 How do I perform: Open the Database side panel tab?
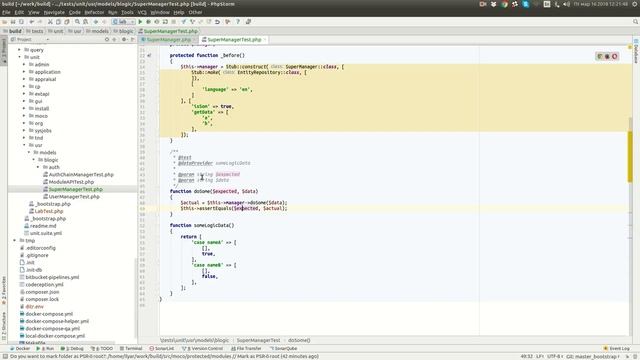tap(636, 51)
